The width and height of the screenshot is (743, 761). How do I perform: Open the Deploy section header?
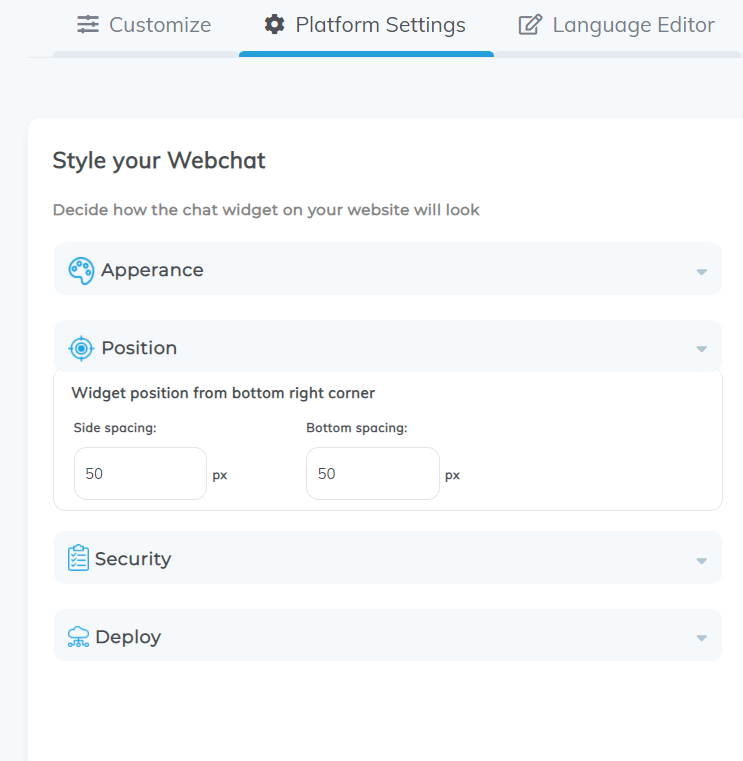pos(388,635)
